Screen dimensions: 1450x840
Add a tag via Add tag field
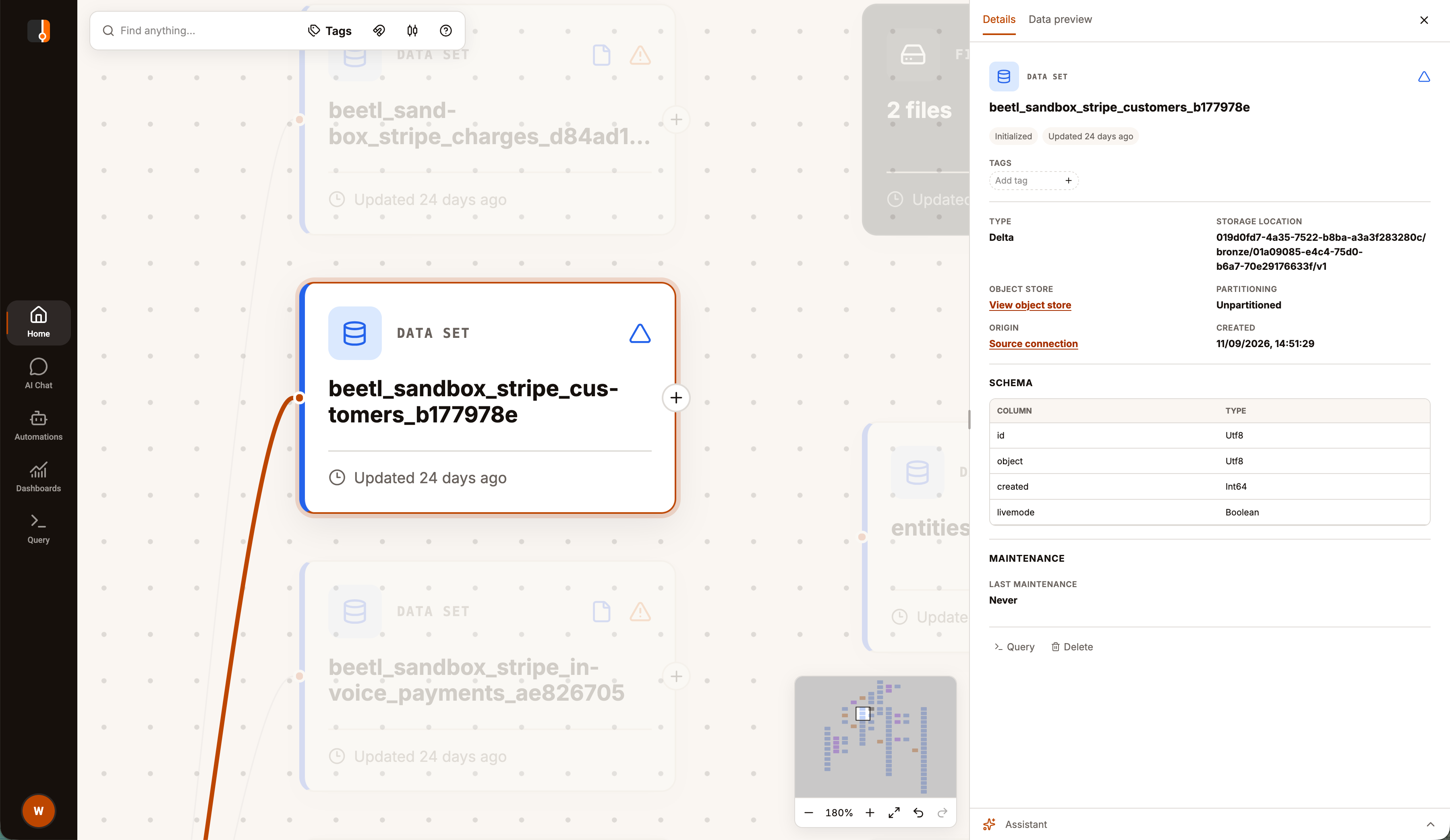click(1034, 181)
